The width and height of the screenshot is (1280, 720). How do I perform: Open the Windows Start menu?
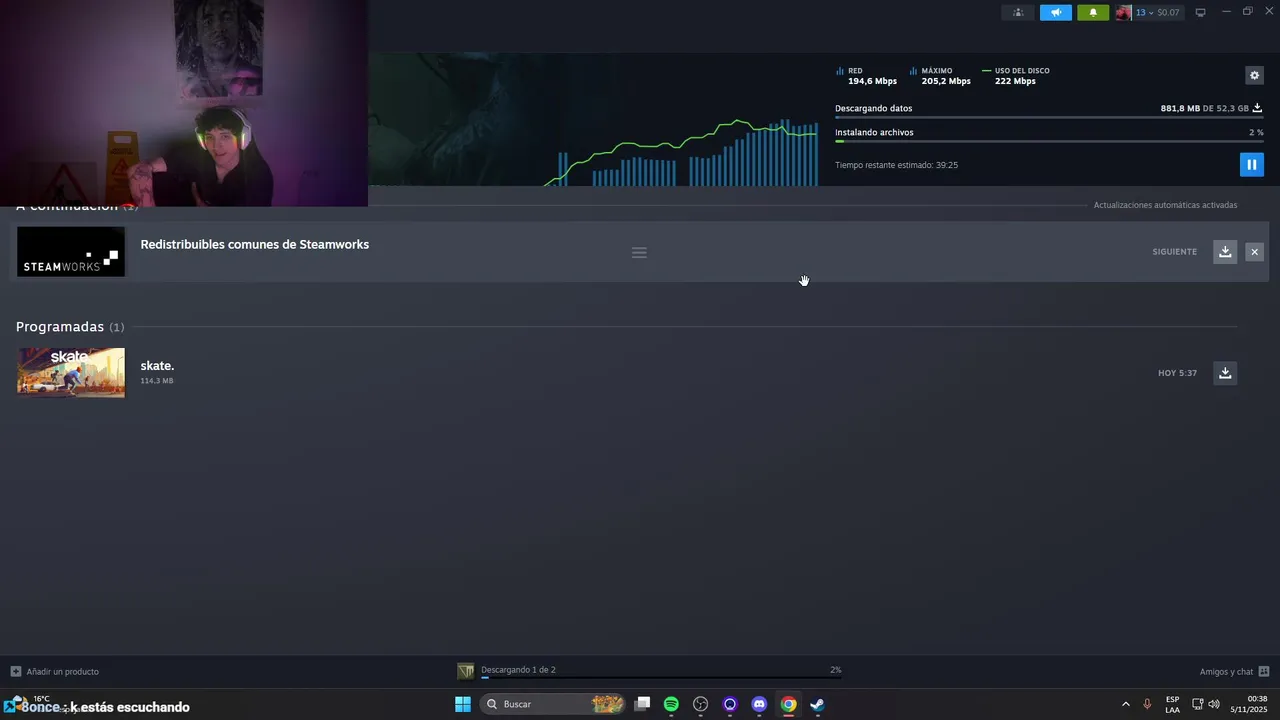(x=462, y=704)
